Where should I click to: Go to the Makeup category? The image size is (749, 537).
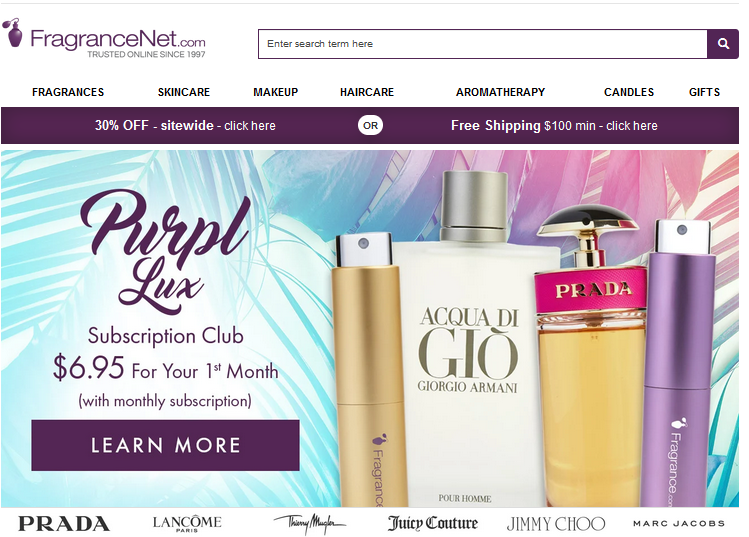click(x=276, y=92)
